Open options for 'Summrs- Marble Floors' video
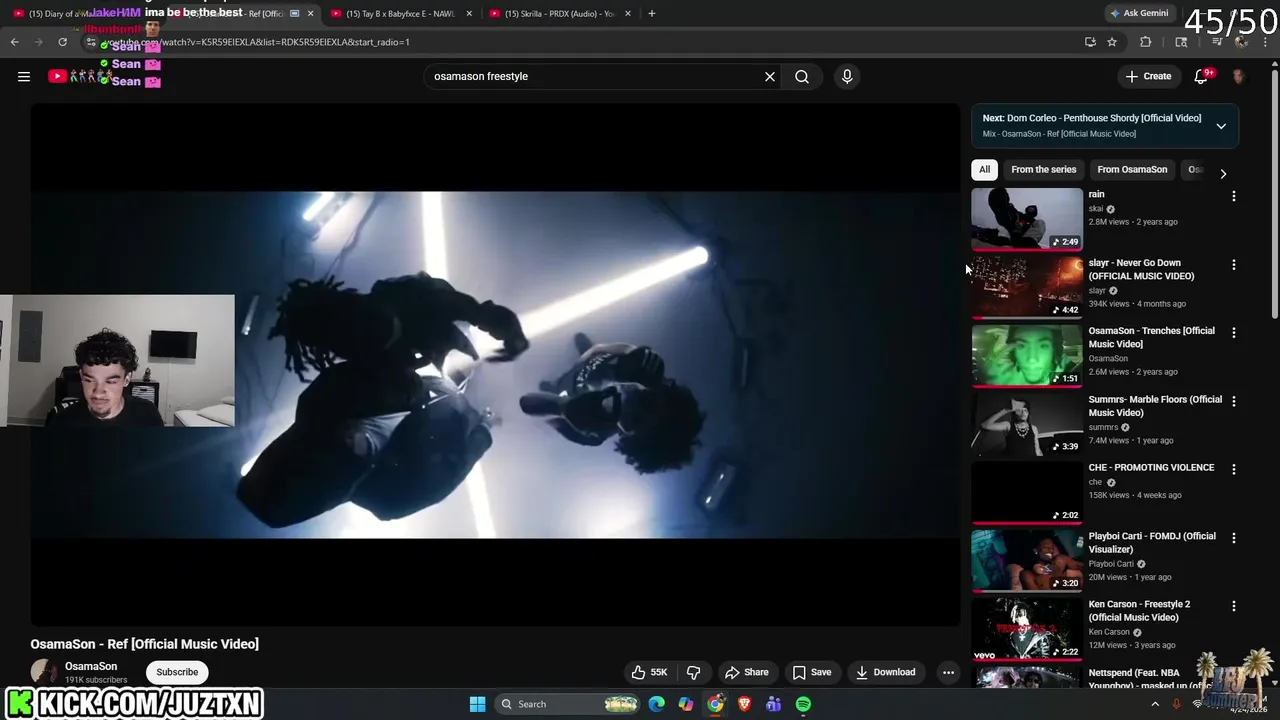Viewport: 1280px width, 720px height. coord(1233,401)
